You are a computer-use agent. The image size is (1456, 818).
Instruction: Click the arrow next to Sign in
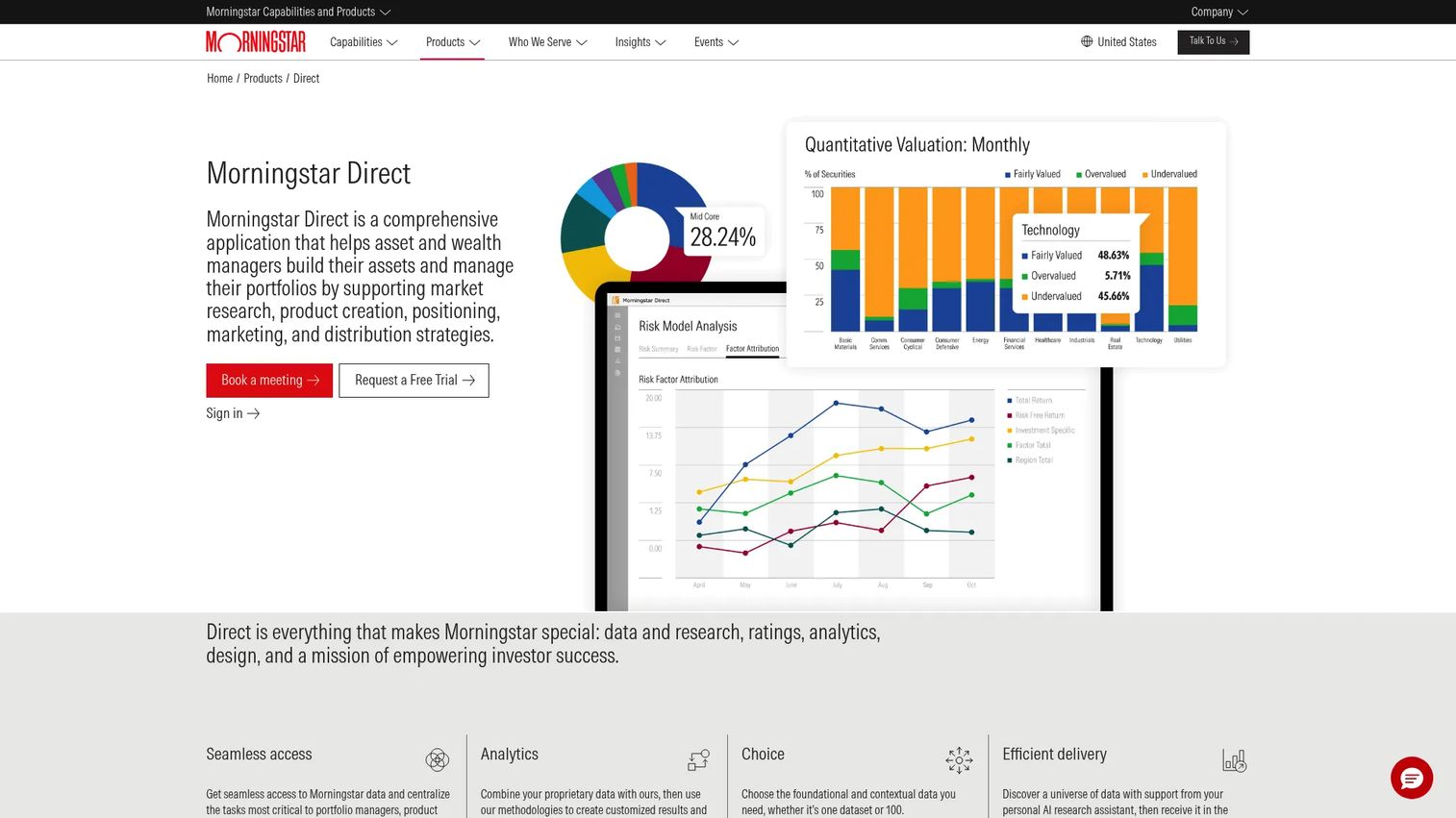[254, 413]
